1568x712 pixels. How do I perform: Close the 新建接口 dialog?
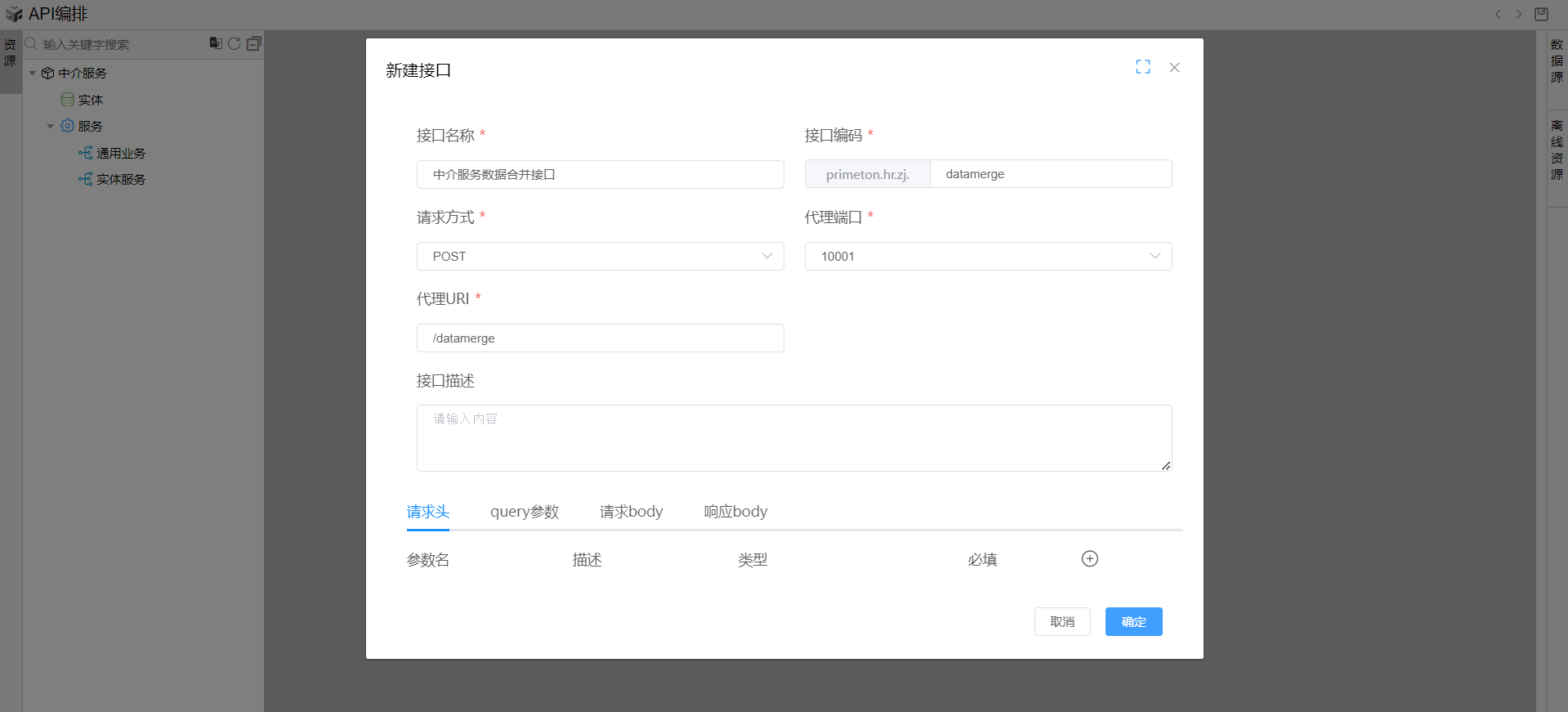(x=1174, y=67)
